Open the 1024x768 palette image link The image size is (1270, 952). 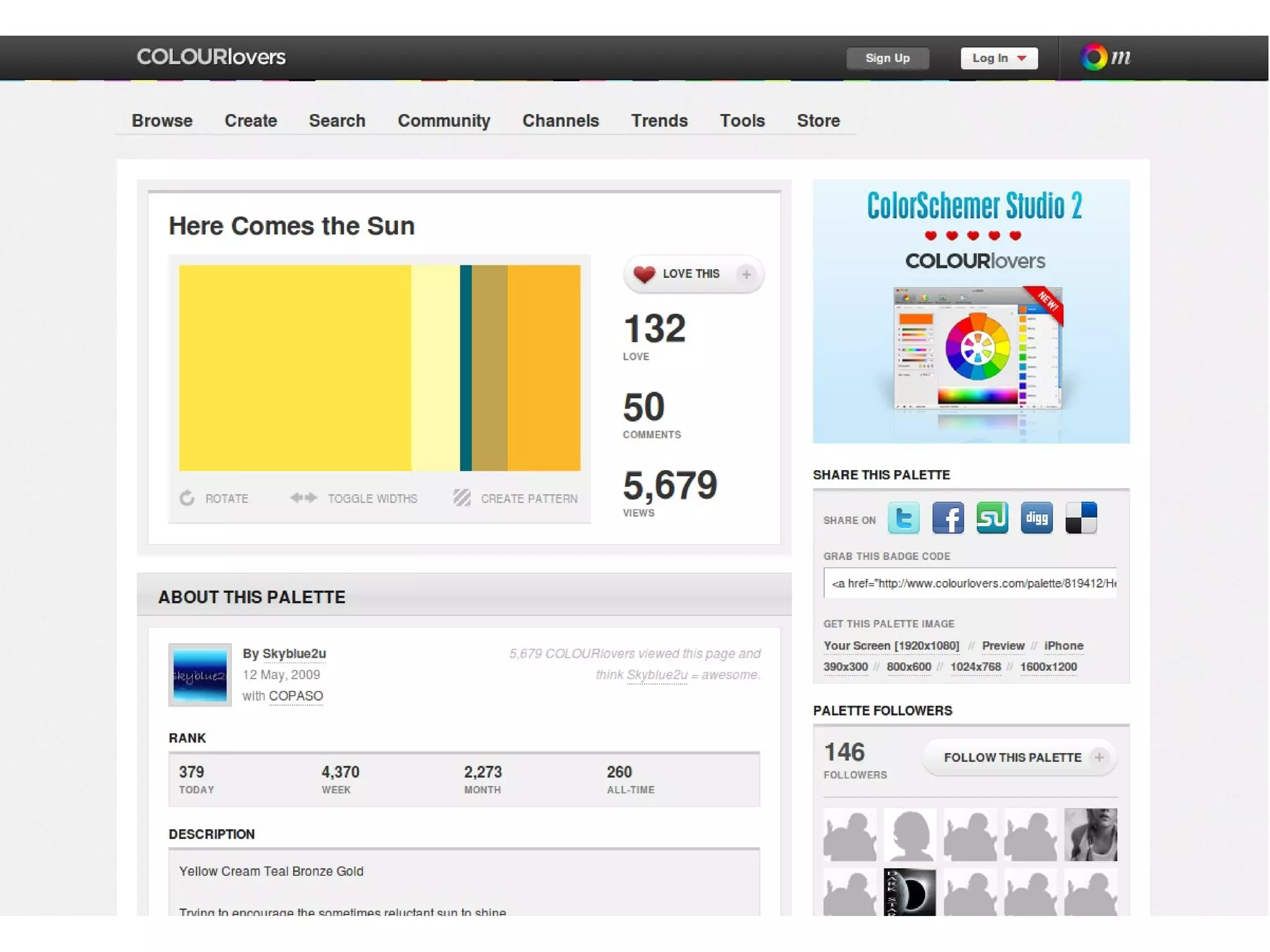coord(975,667)
